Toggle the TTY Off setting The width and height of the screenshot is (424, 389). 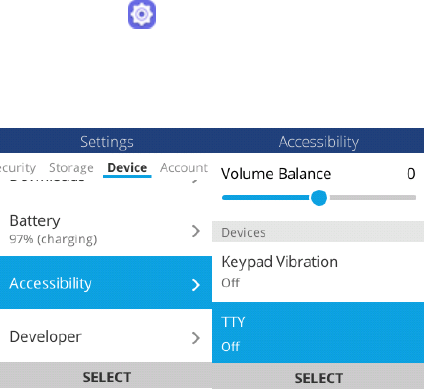318,332
